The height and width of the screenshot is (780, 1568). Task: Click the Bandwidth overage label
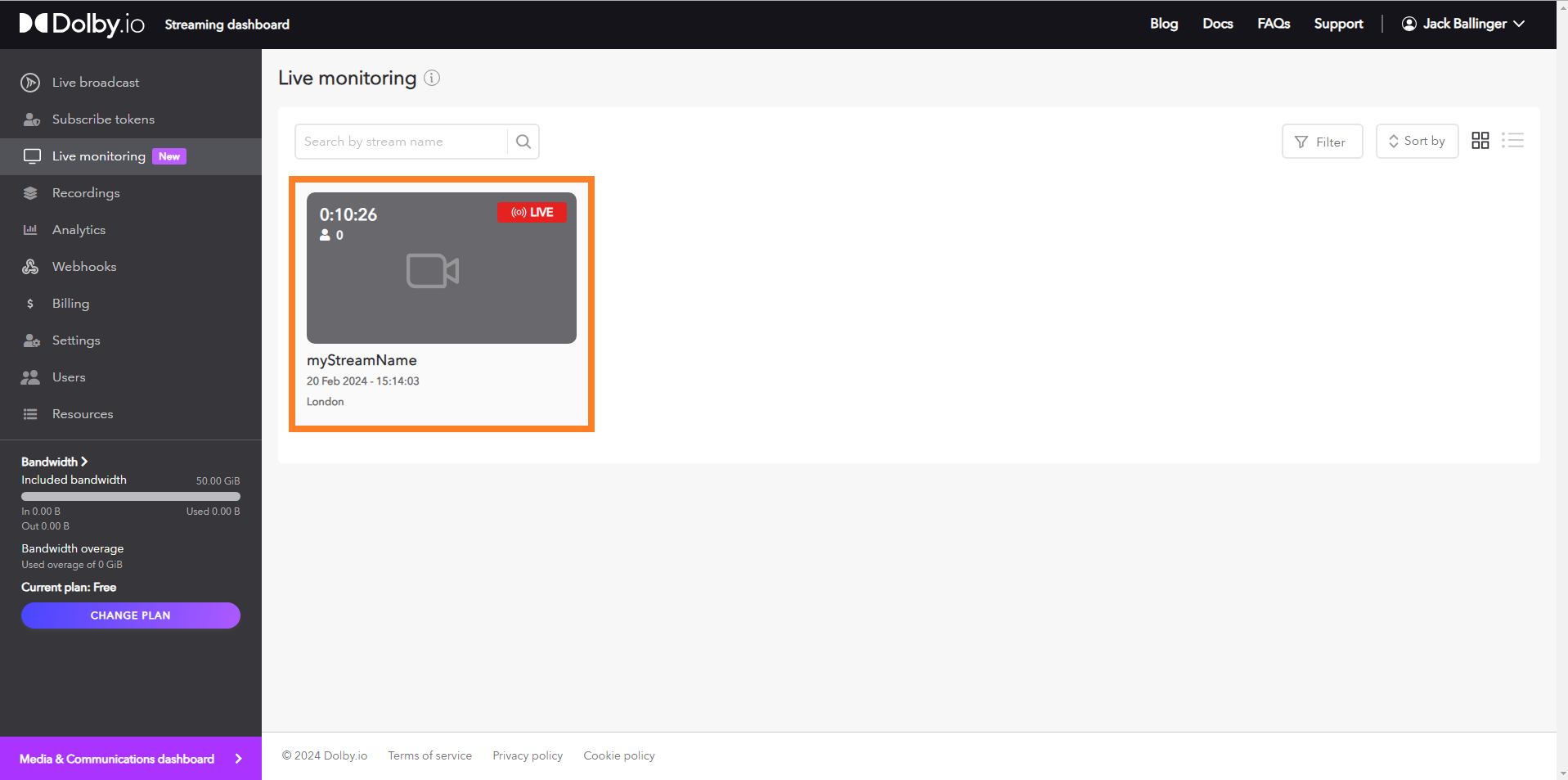click(x=73, y=548)
